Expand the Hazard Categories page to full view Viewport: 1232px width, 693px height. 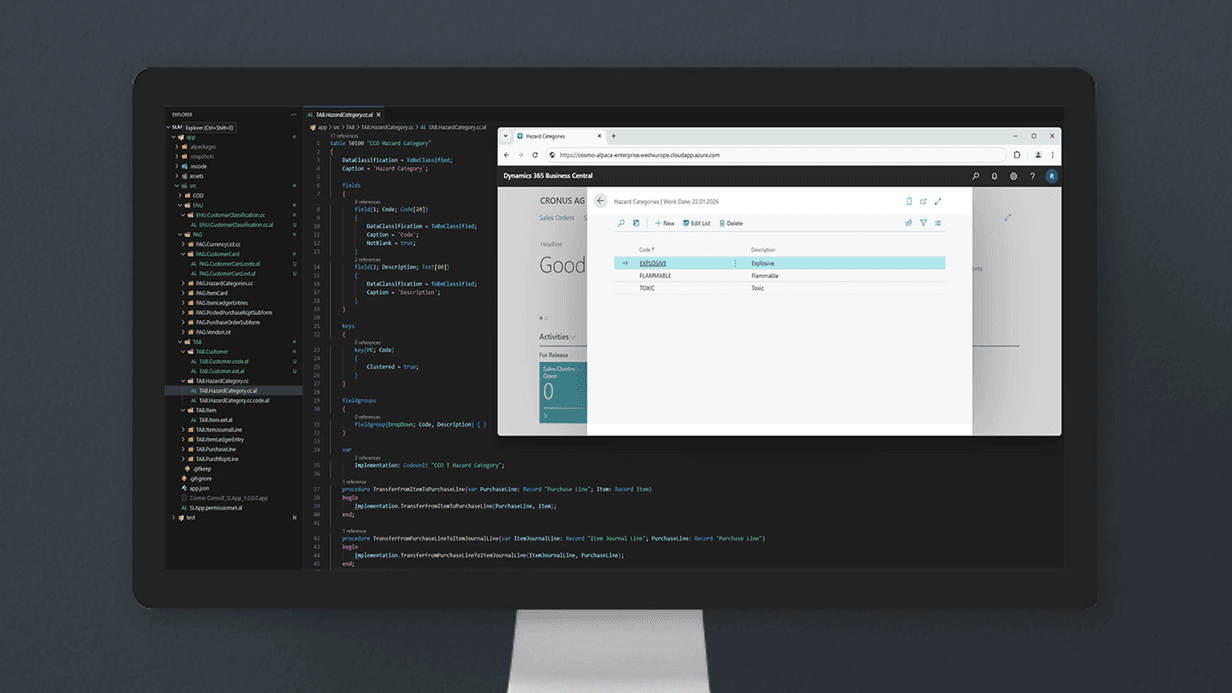coord(938,201)
